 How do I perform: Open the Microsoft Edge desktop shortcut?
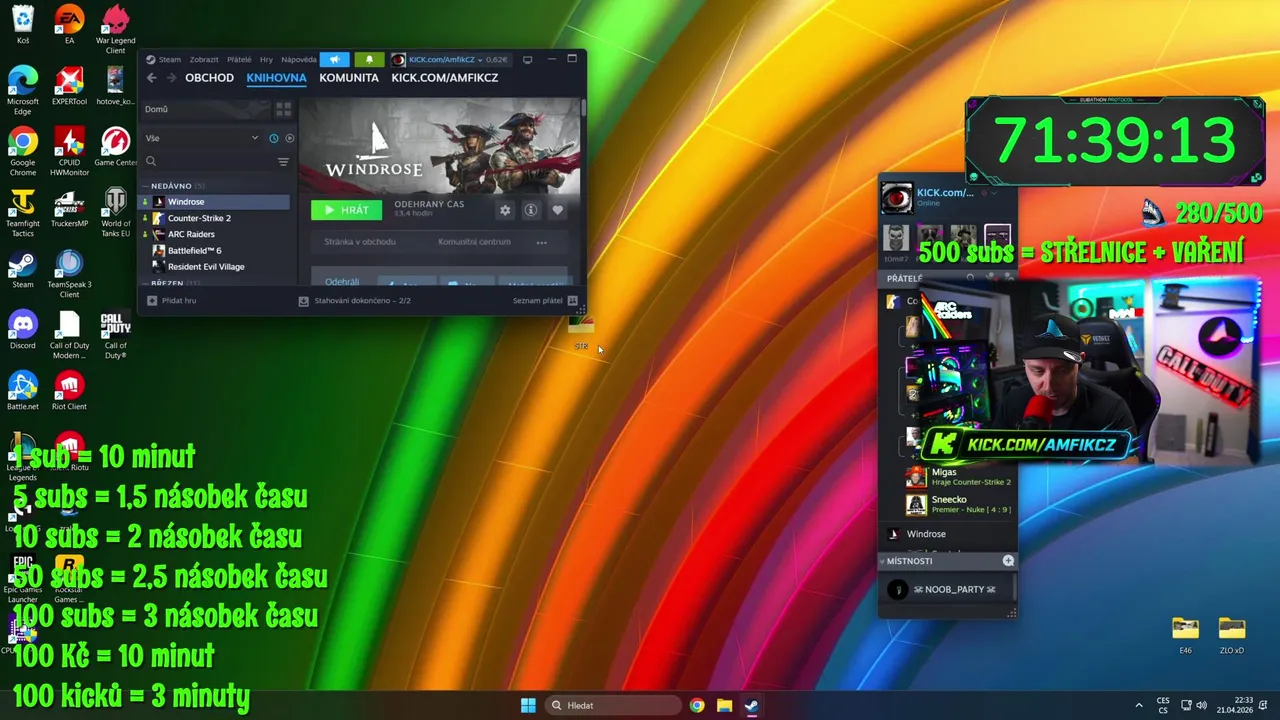[x=22, y=91]
